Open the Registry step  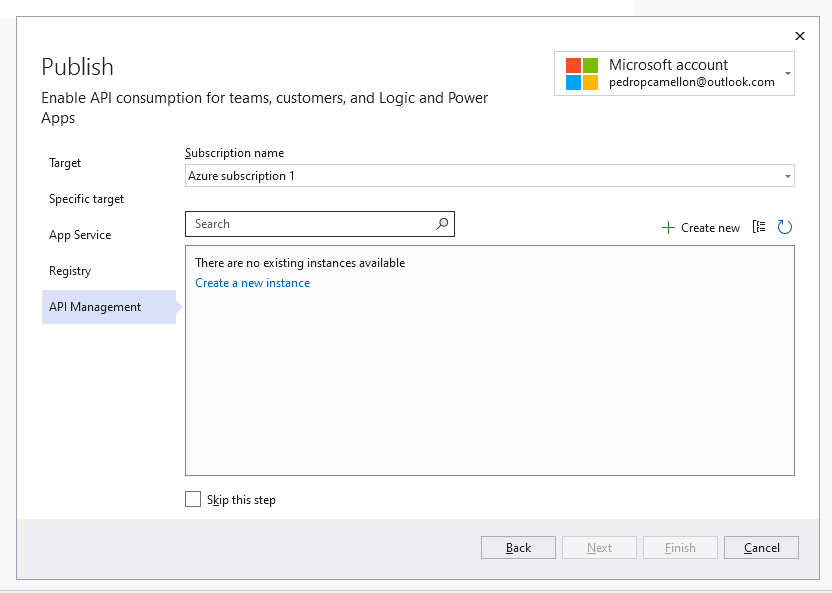click(72, 271)
